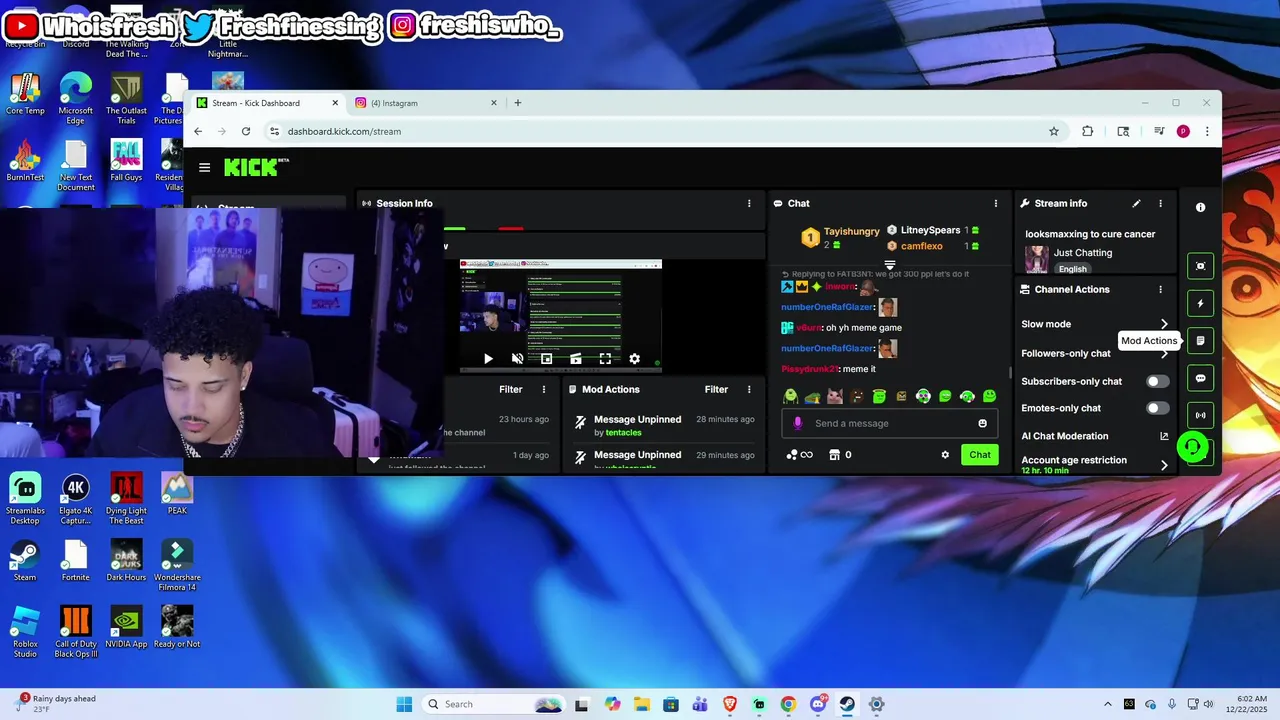Play the stream preview video

[x=488, y=359]
